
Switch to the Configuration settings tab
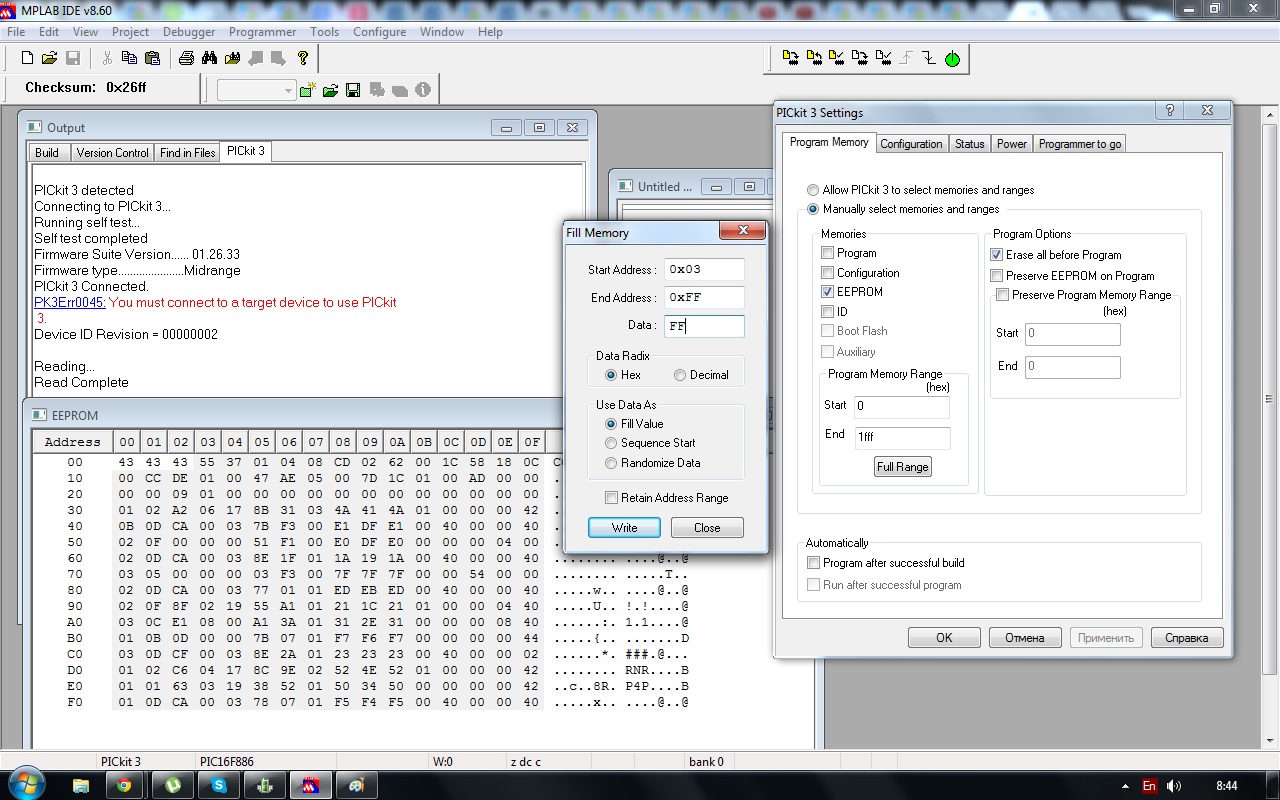click(911, 144)
